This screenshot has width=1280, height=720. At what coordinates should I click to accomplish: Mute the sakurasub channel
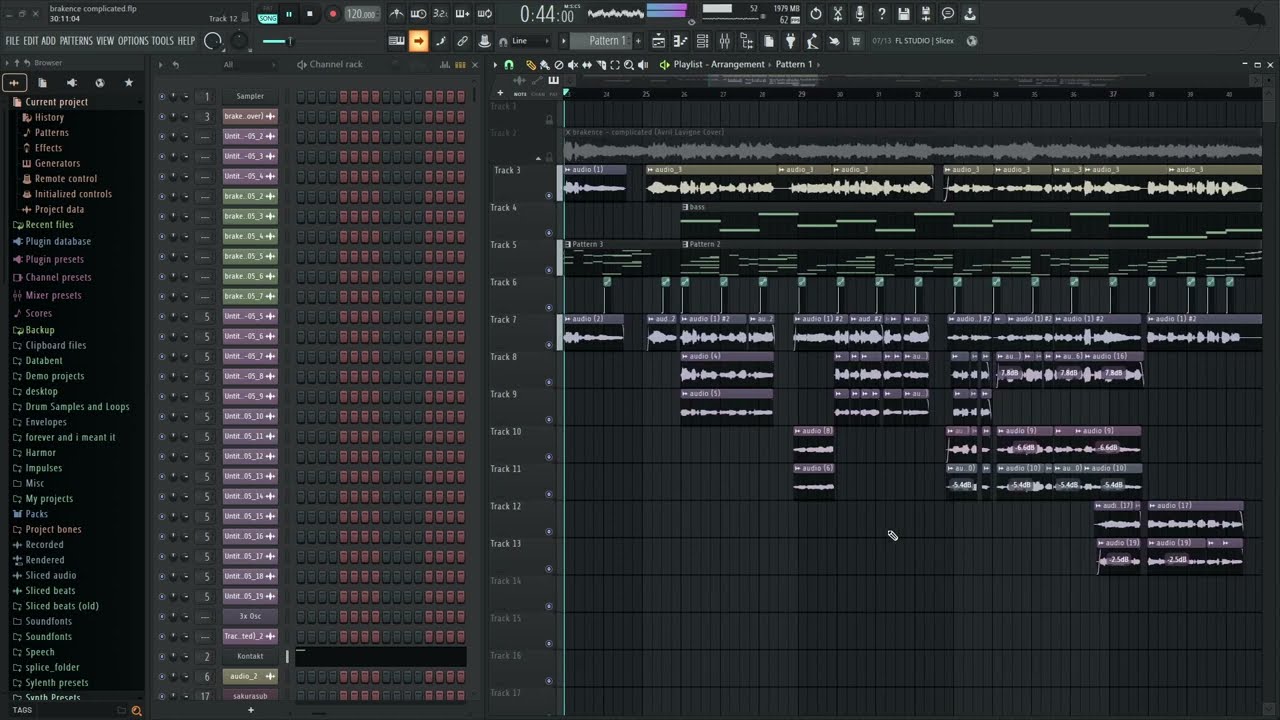162,696
